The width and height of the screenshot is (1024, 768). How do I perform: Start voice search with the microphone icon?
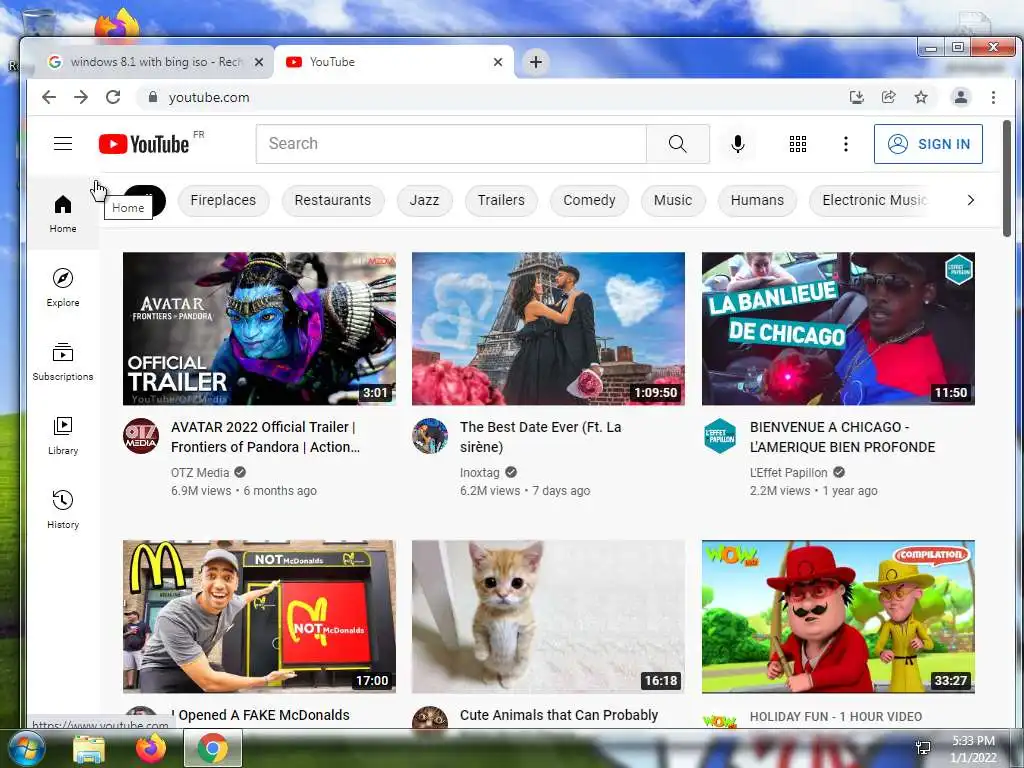737,144
